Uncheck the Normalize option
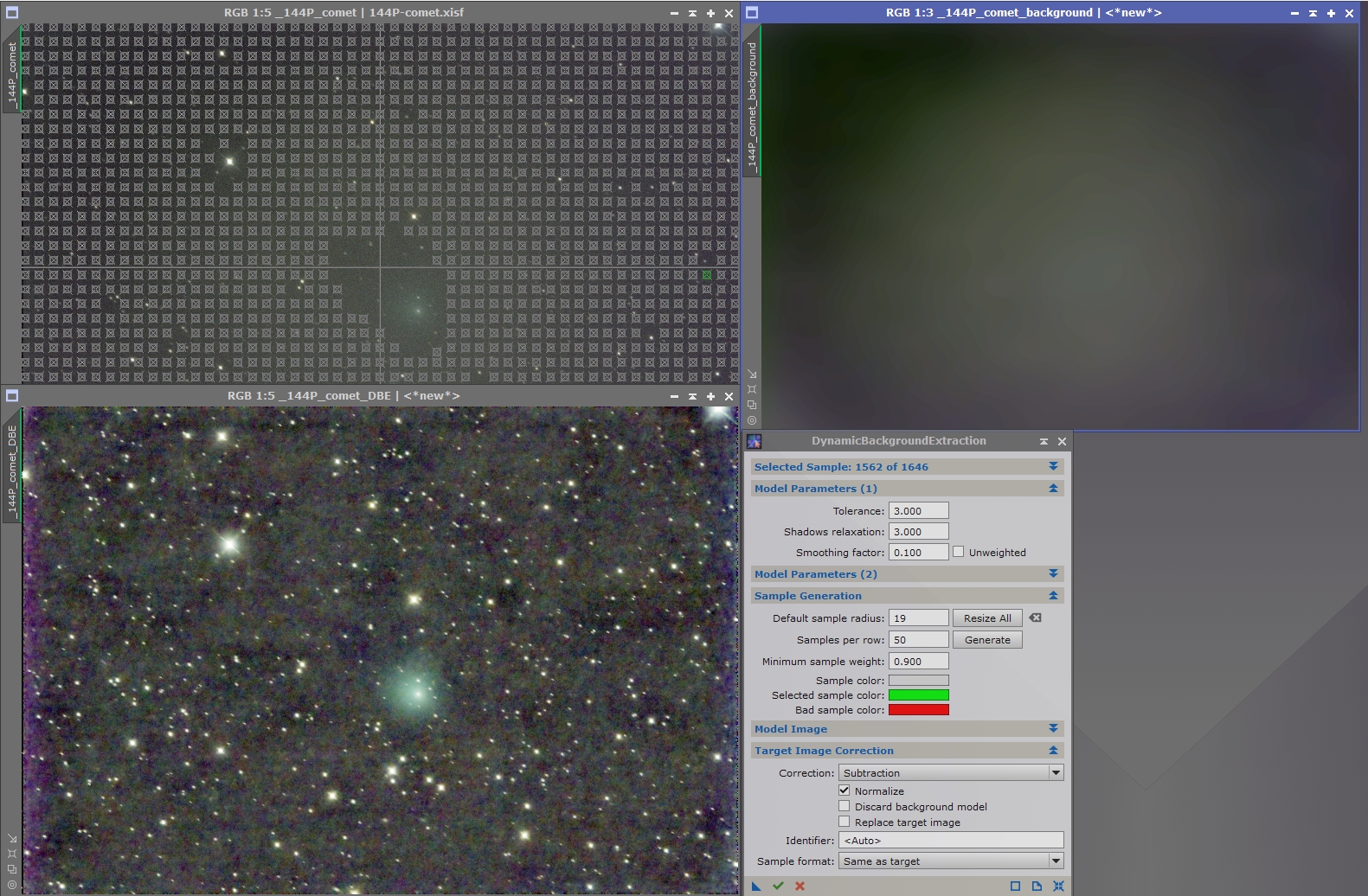The height and width of the screenshot is (896, 1368). (844, 790)
